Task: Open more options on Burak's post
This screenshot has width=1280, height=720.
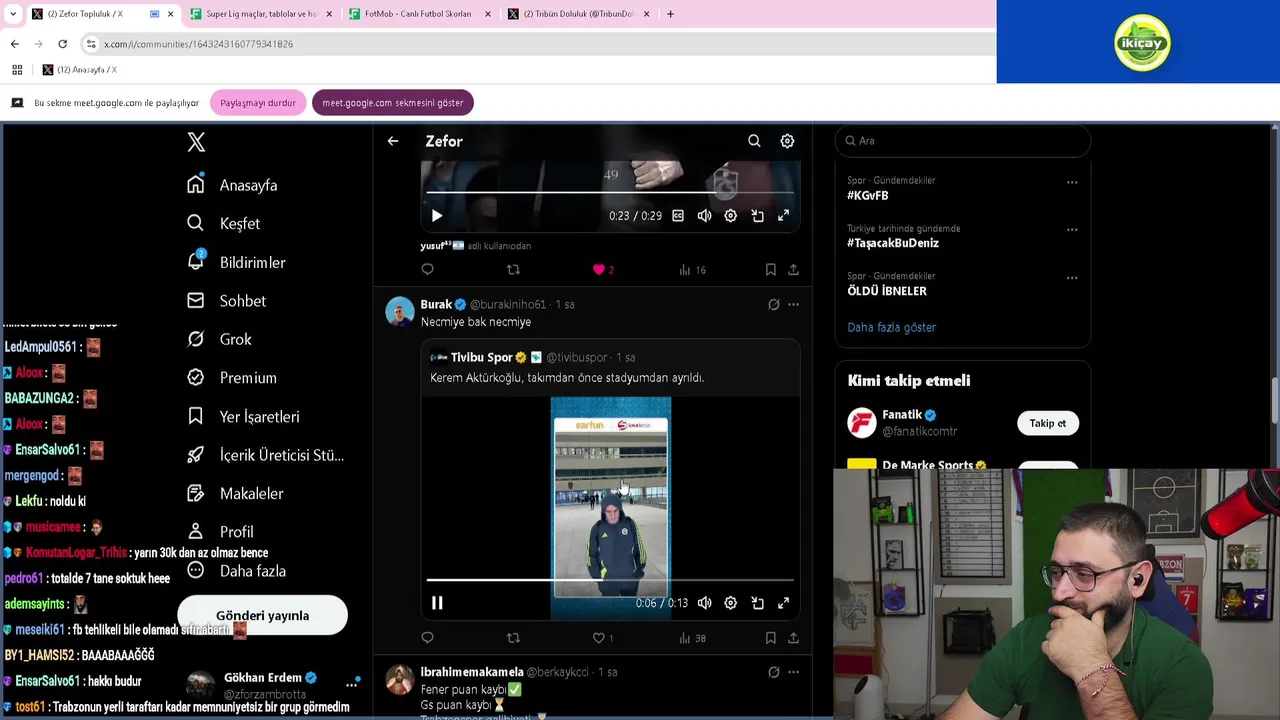Action: pyautogui.click(x=793, y=304)
